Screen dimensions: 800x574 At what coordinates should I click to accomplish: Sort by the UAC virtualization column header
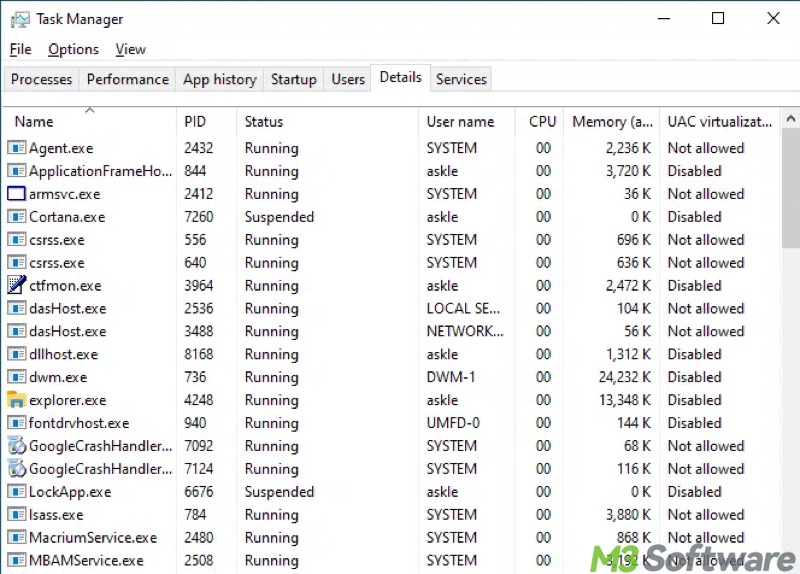click(x=719, y=122)
